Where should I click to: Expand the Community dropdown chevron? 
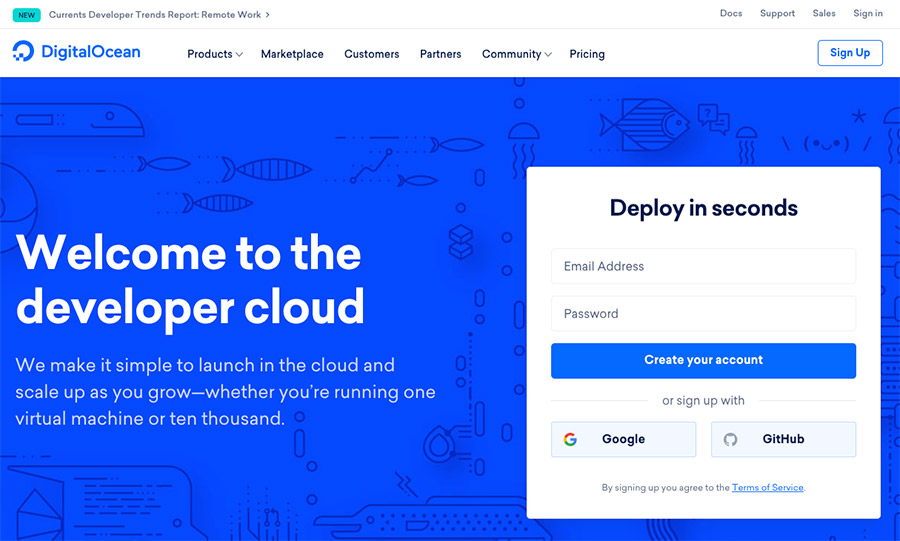pos(548,55)
